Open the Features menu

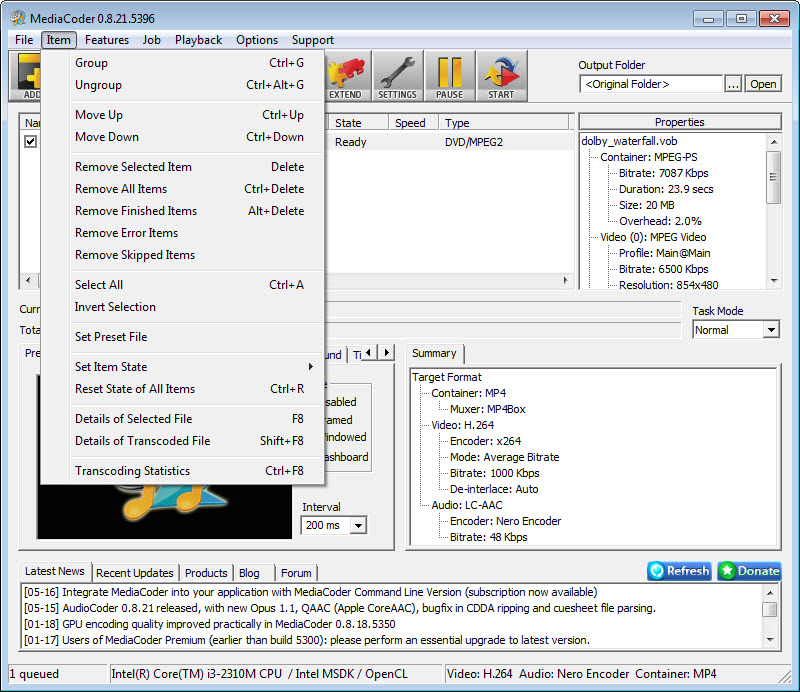point(107,40)
